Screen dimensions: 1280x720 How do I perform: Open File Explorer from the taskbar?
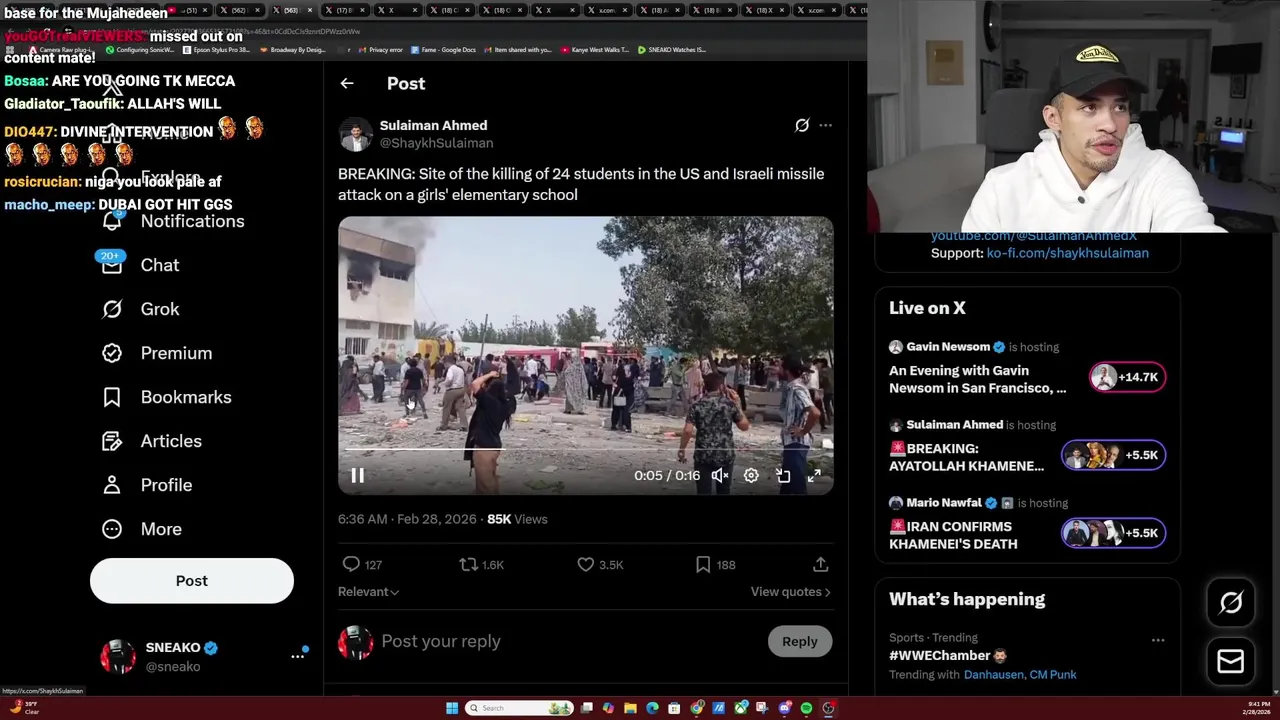coord(630,708)
